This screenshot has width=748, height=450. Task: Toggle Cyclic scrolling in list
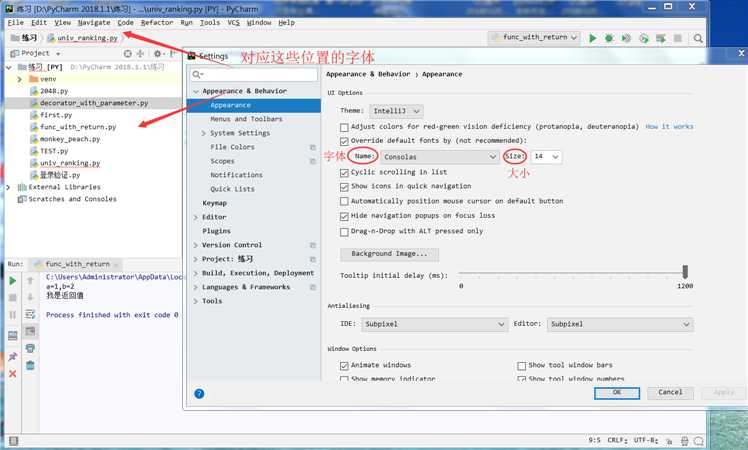(x=344, y=173)
